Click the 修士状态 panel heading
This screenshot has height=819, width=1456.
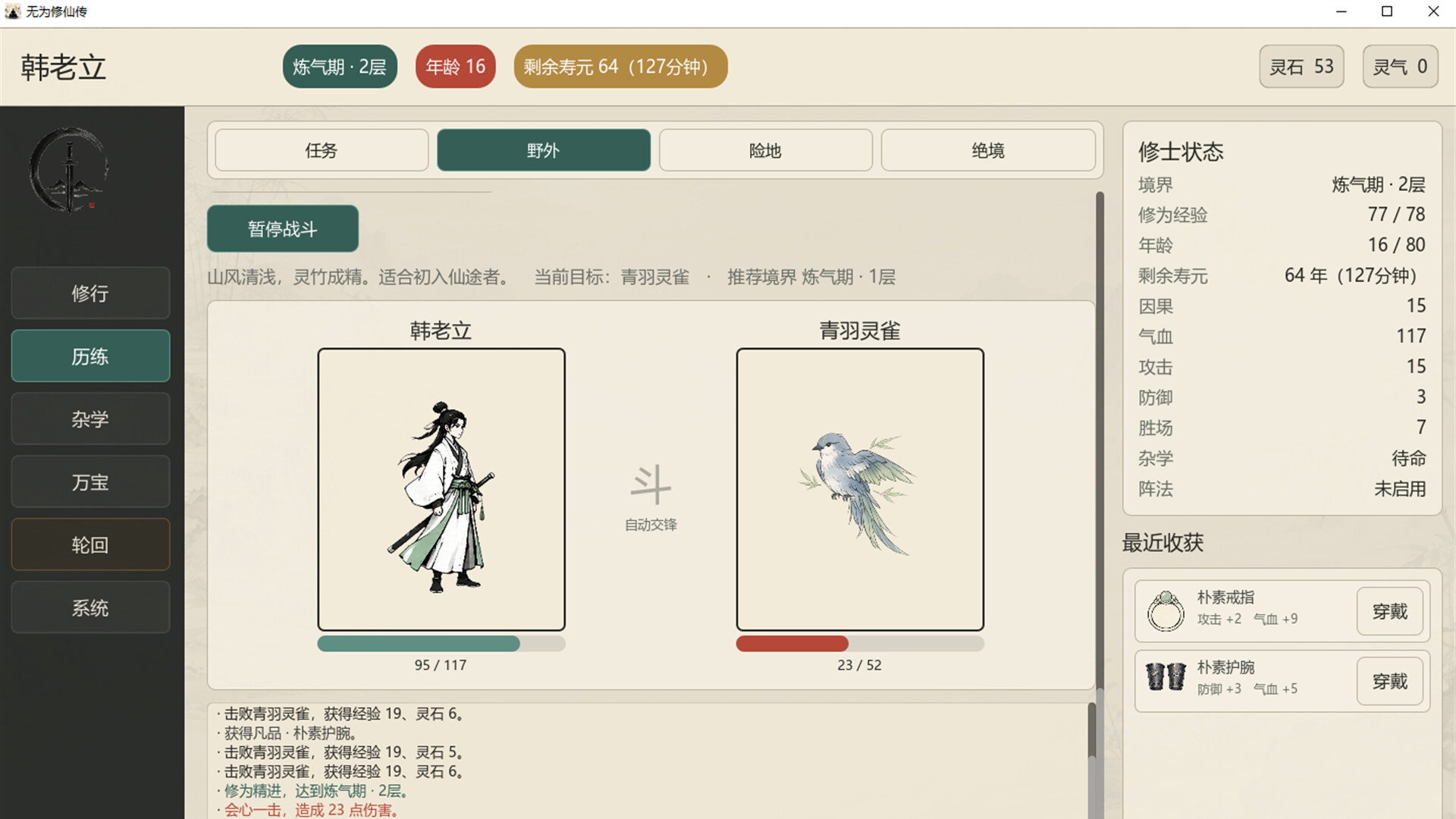(x=1181, y=152)
